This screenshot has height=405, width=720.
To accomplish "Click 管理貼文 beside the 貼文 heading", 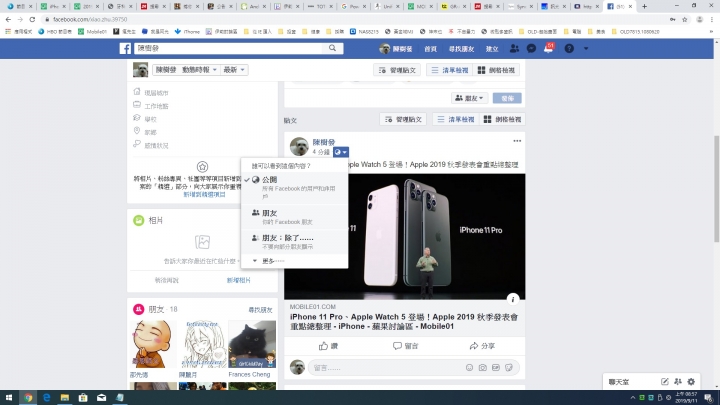I will point(403,119).
